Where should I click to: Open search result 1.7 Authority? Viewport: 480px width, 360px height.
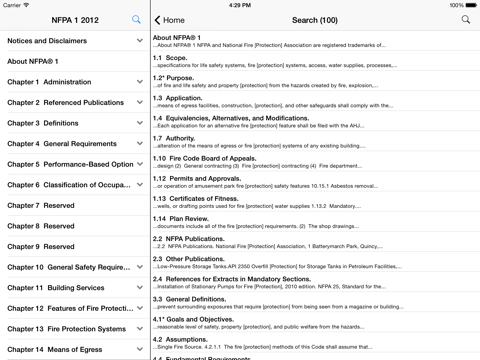(x=315, y=142)
